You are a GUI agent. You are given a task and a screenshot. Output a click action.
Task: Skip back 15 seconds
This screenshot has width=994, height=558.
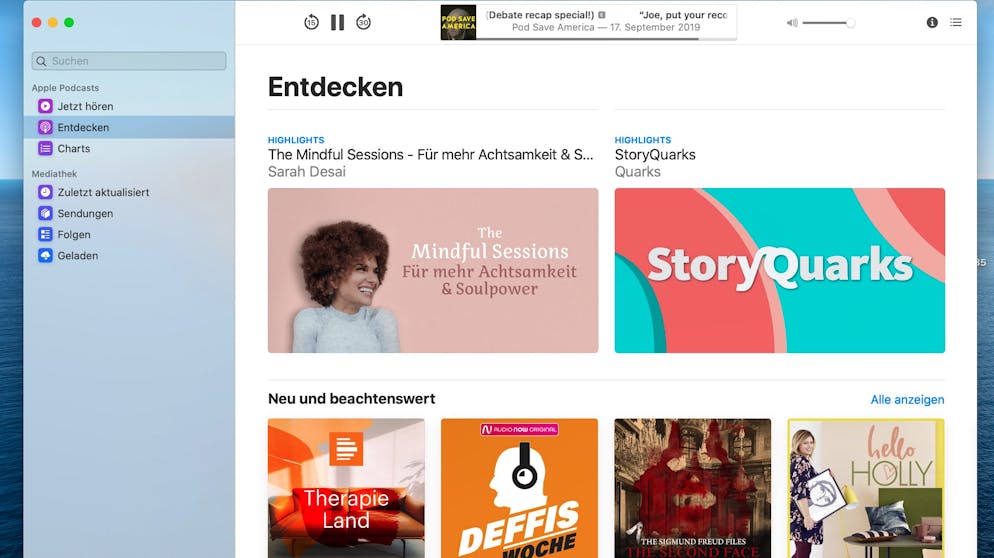311,22
